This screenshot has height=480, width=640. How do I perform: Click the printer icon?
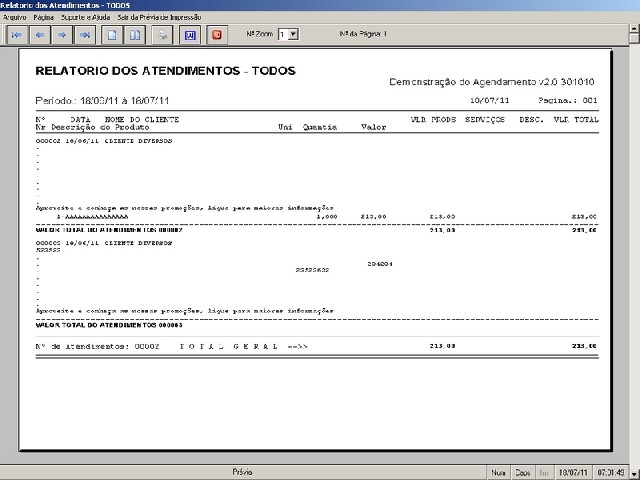(x=162, y=35)
